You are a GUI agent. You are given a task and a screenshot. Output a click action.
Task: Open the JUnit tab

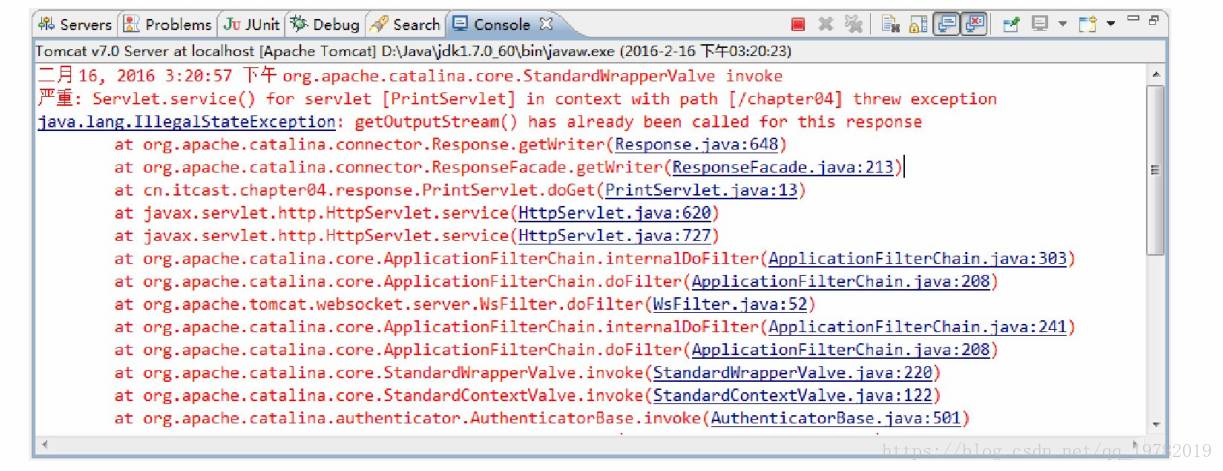(253, 24)
